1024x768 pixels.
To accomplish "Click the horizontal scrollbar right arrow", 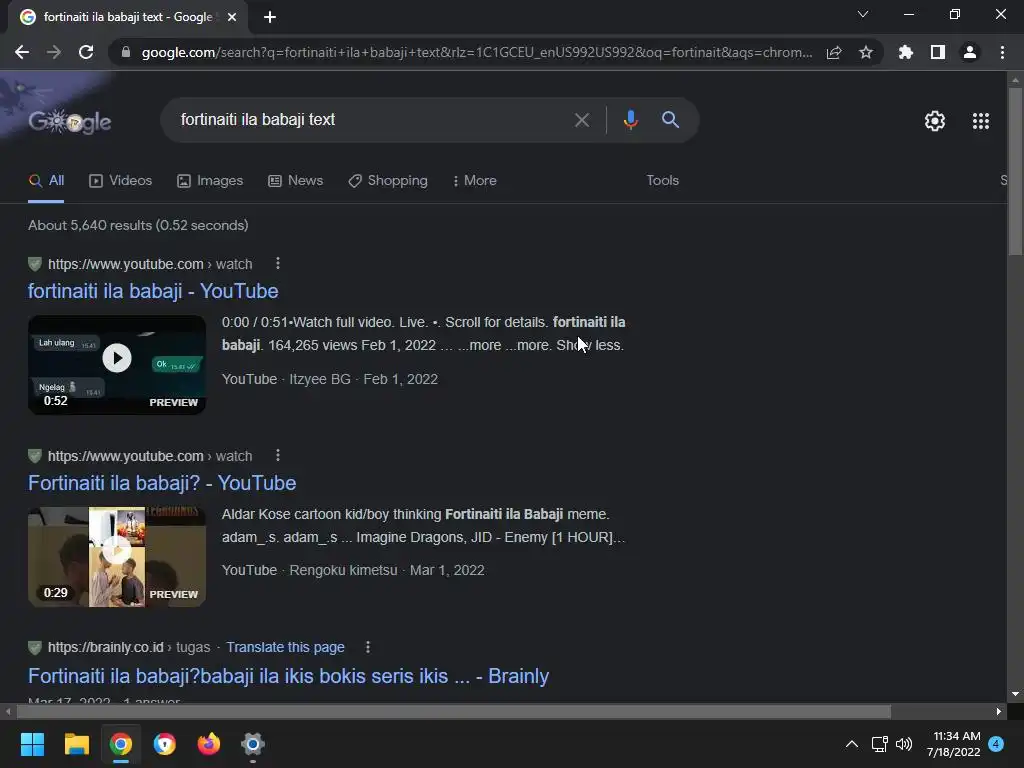I will point(999,711).
